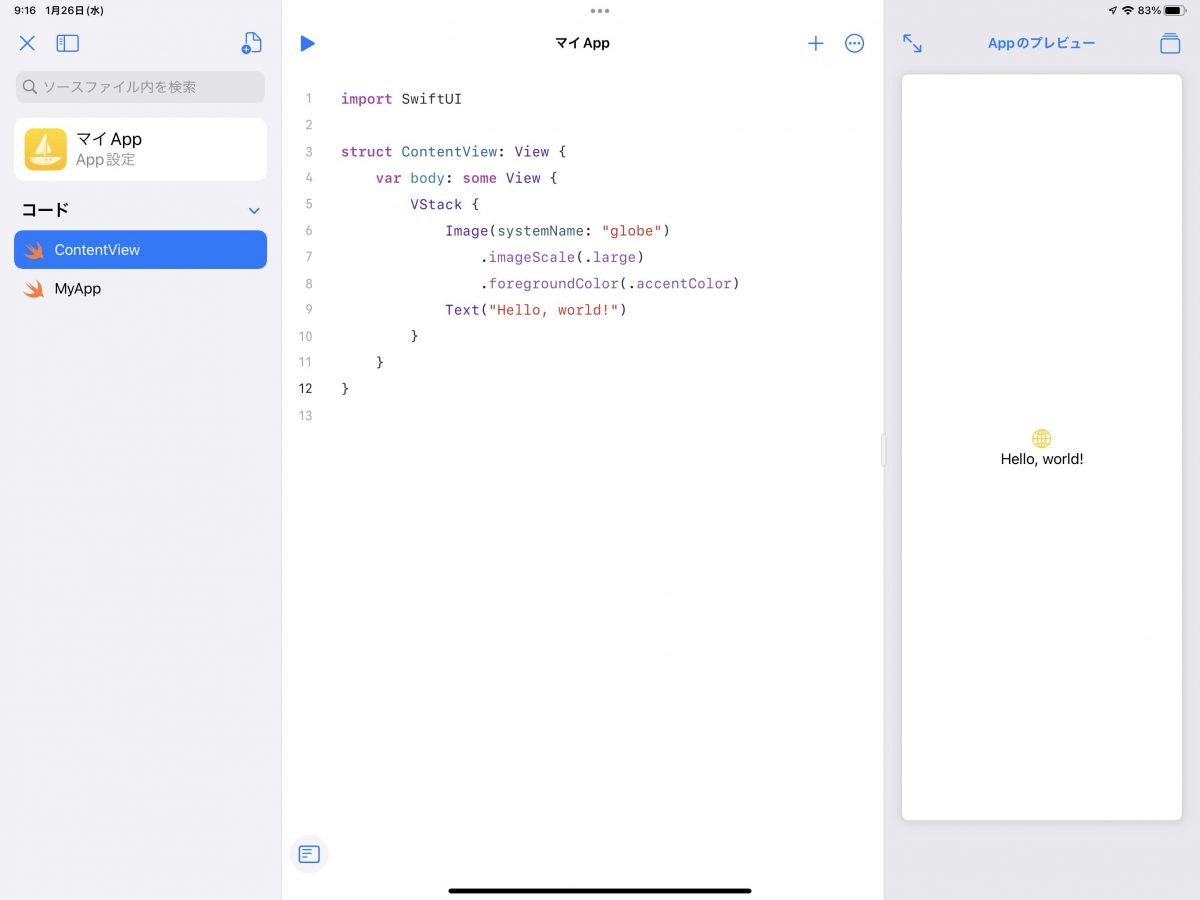Toggle the sidebar panel icon
1200x900 pixels.
pyautogui.click(x=67, y=43)
